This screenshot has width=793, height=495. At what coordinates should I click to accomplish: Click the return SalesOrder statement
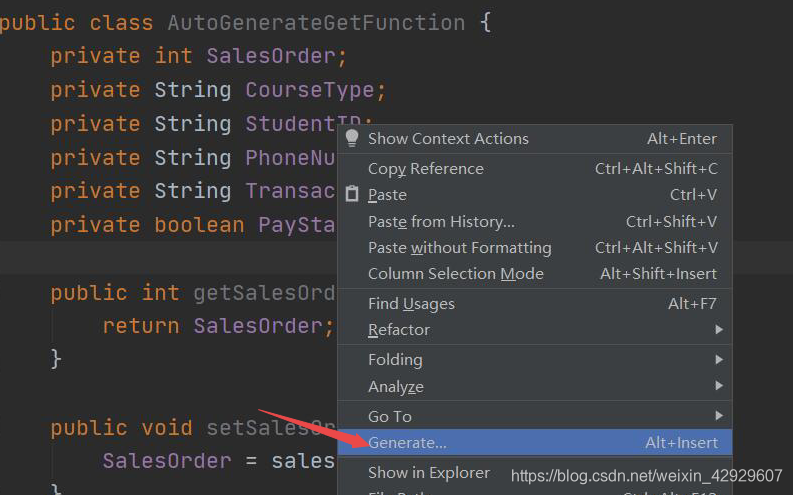point(218,326)
